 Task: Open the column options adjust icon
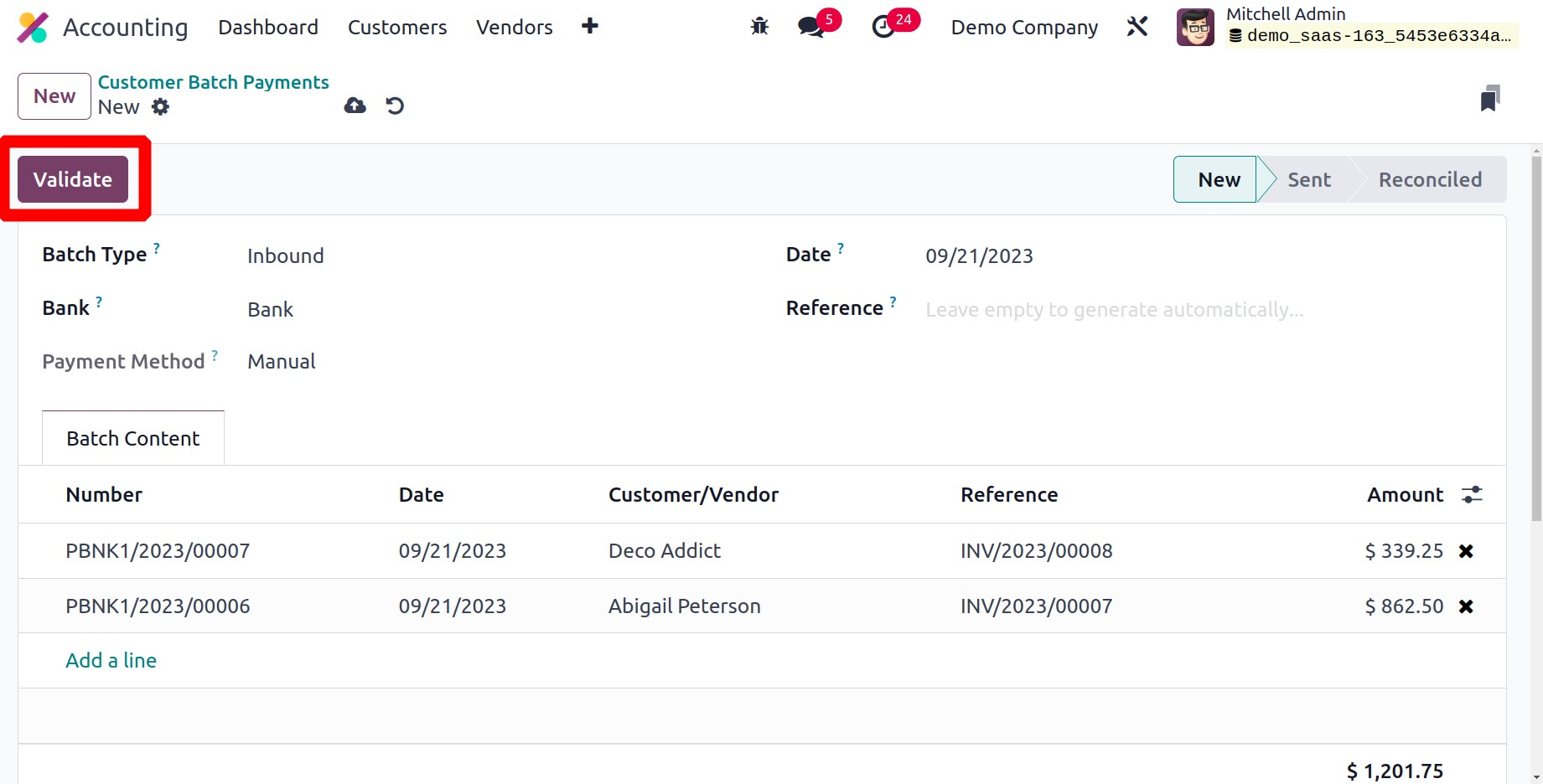pos(1472,495)
